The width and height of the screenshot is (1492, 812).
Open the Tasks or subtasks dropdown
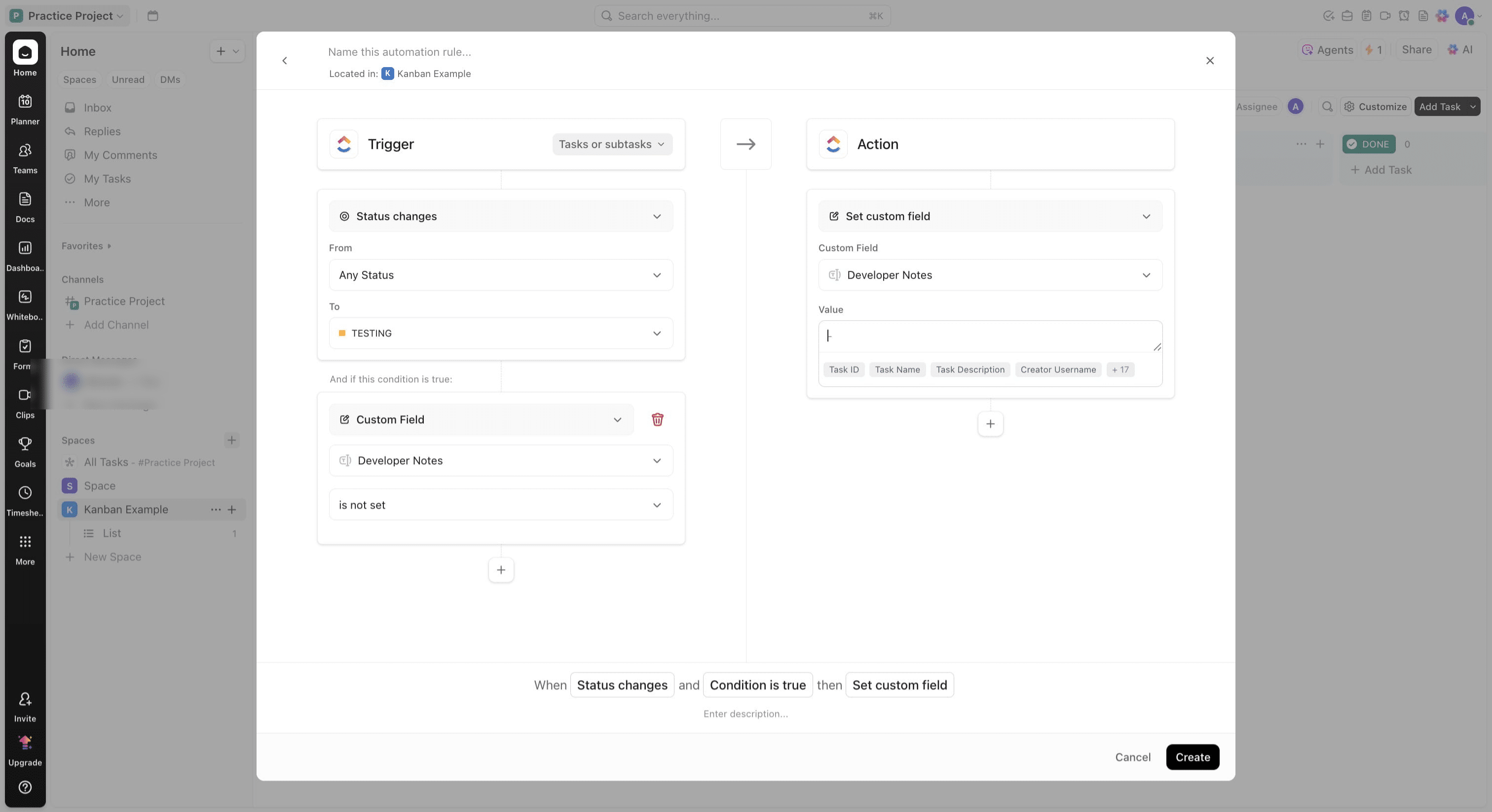click(612, 144)
